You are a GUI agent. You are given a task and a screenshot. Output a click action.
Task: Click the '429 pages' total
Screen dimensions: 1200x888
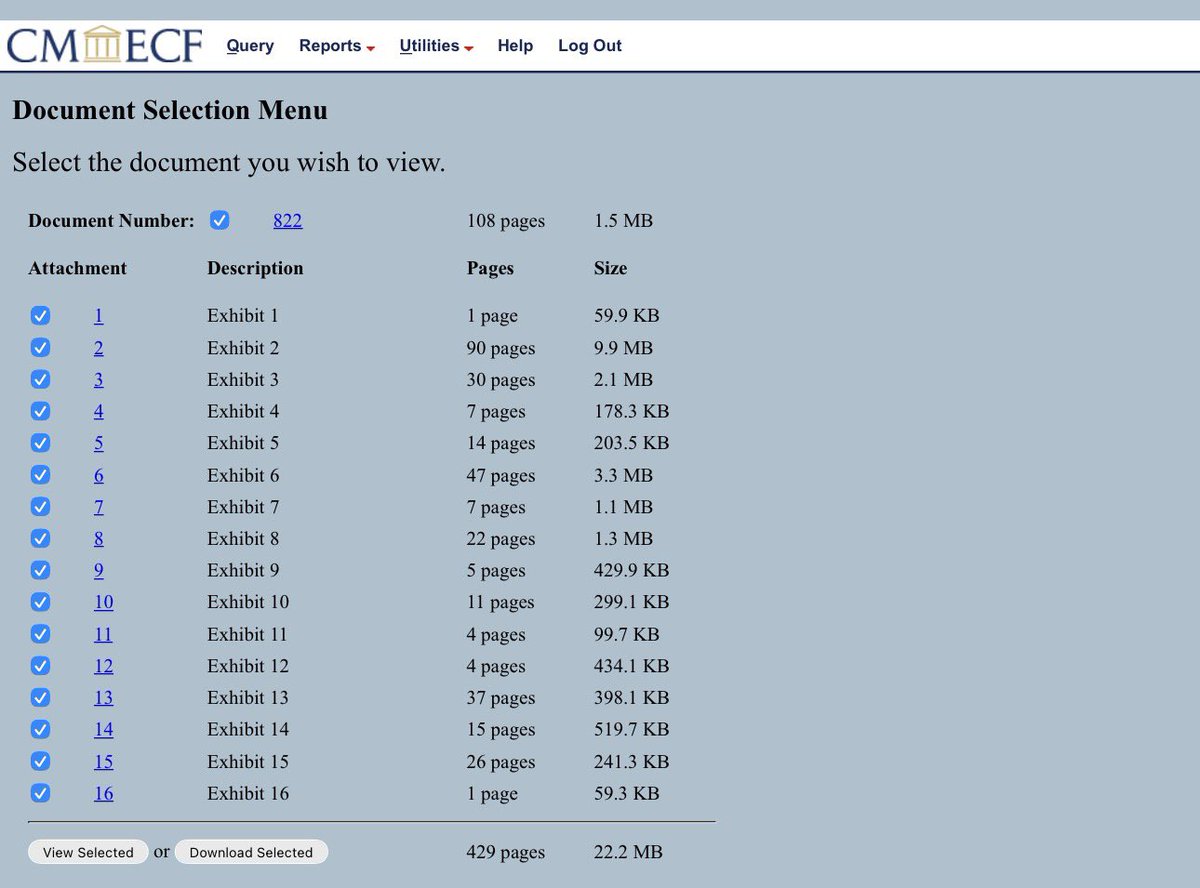506,852
